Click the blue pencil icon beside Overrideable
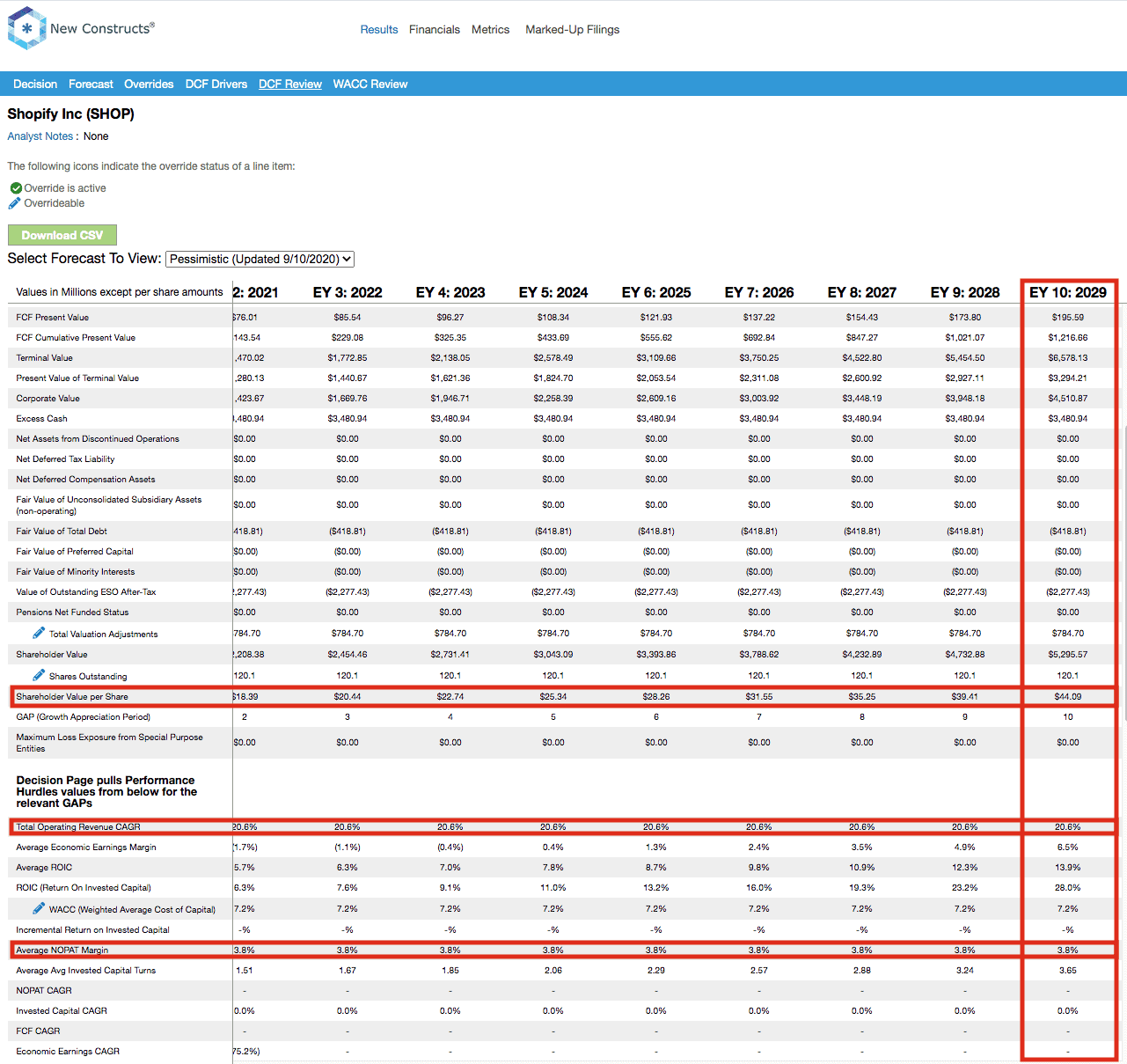The image size is (1127, 1064). 14,203
